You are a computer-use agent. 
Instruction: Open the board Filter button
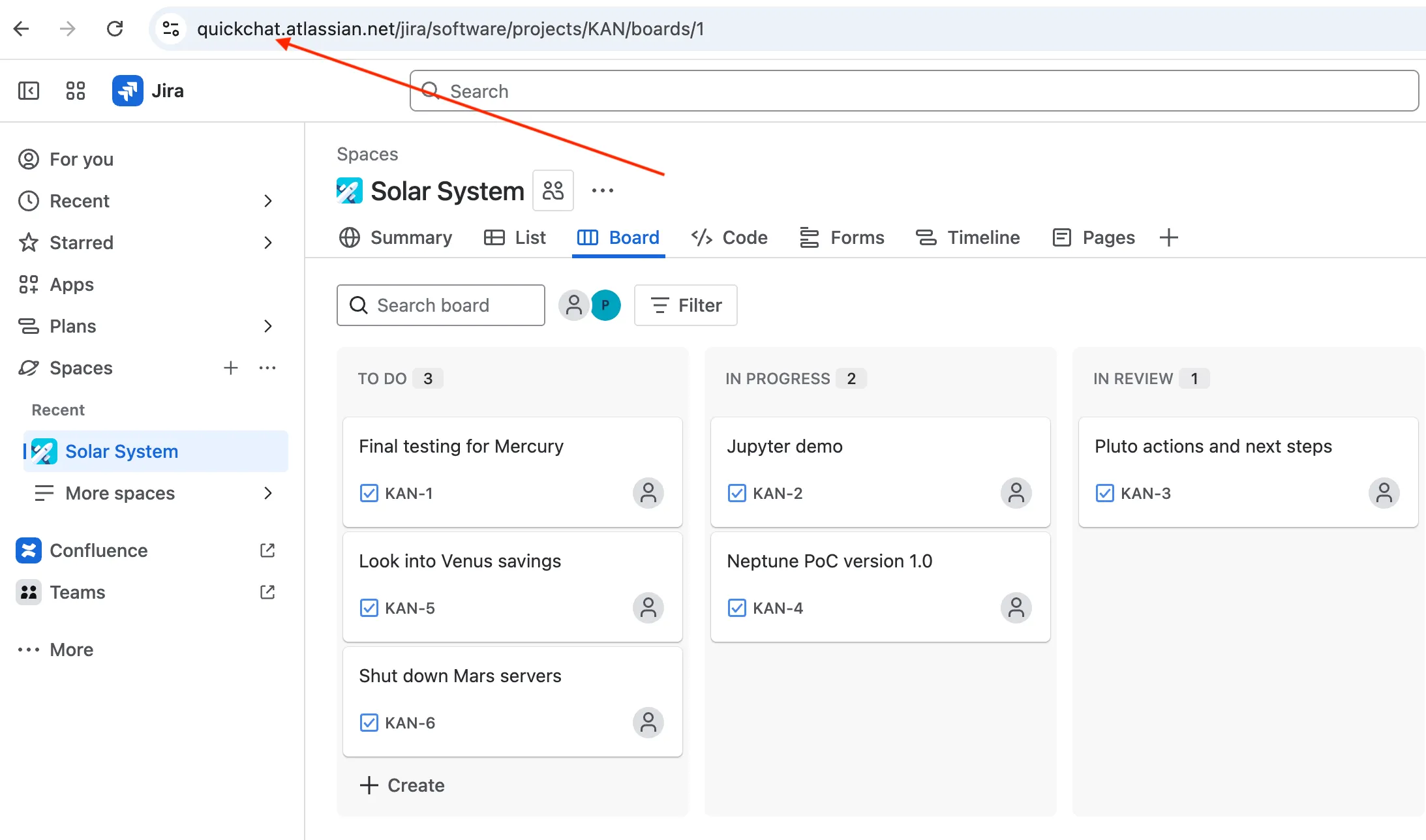click(x=686, y=305)
